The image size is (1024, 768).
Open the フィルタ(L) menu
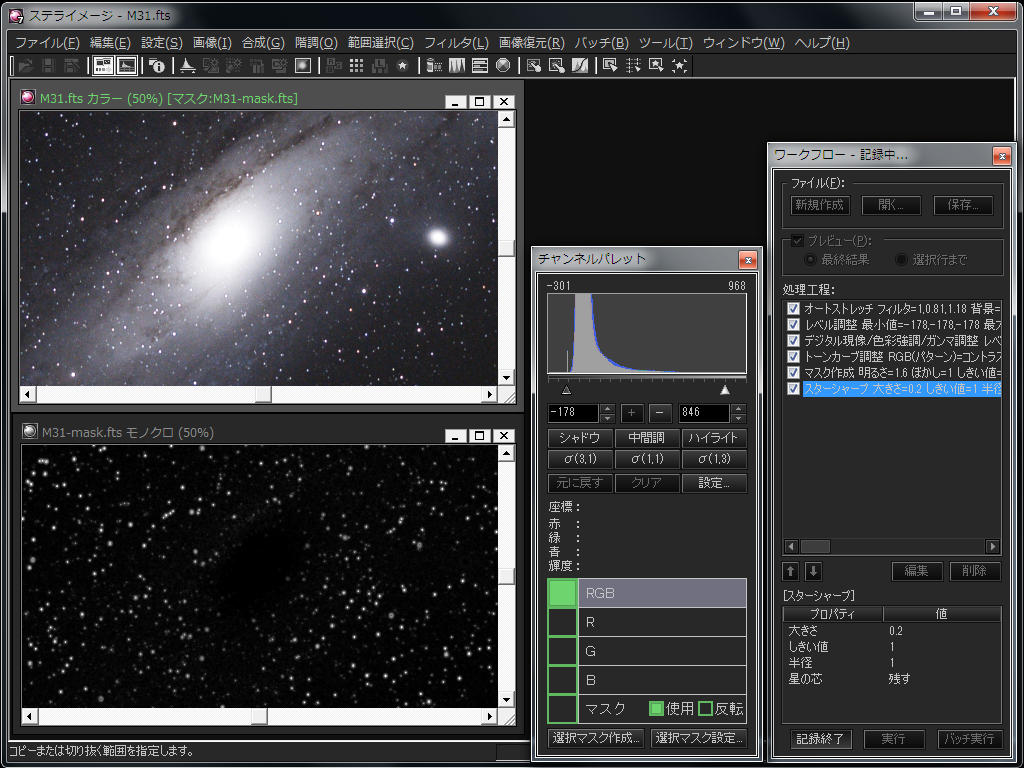456,43
